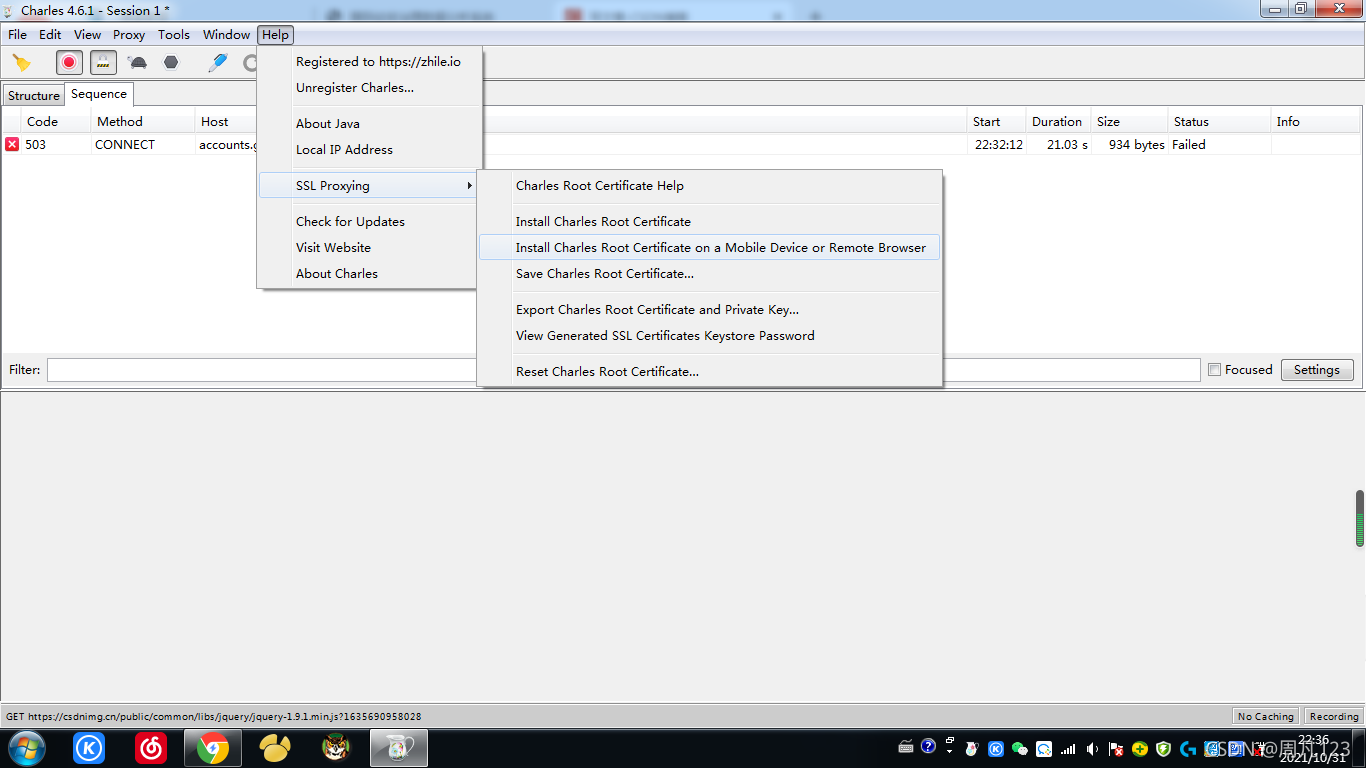Image resolution: width=1366 pixels, height=768 pixels.
Task: Click the WeChat tray icon
Action: tap(1020, 748)
